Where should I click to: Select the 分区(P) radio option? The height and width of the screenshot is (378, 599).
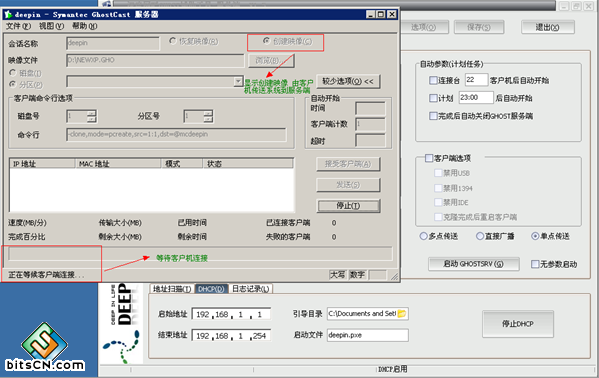(x=13, y=84)
